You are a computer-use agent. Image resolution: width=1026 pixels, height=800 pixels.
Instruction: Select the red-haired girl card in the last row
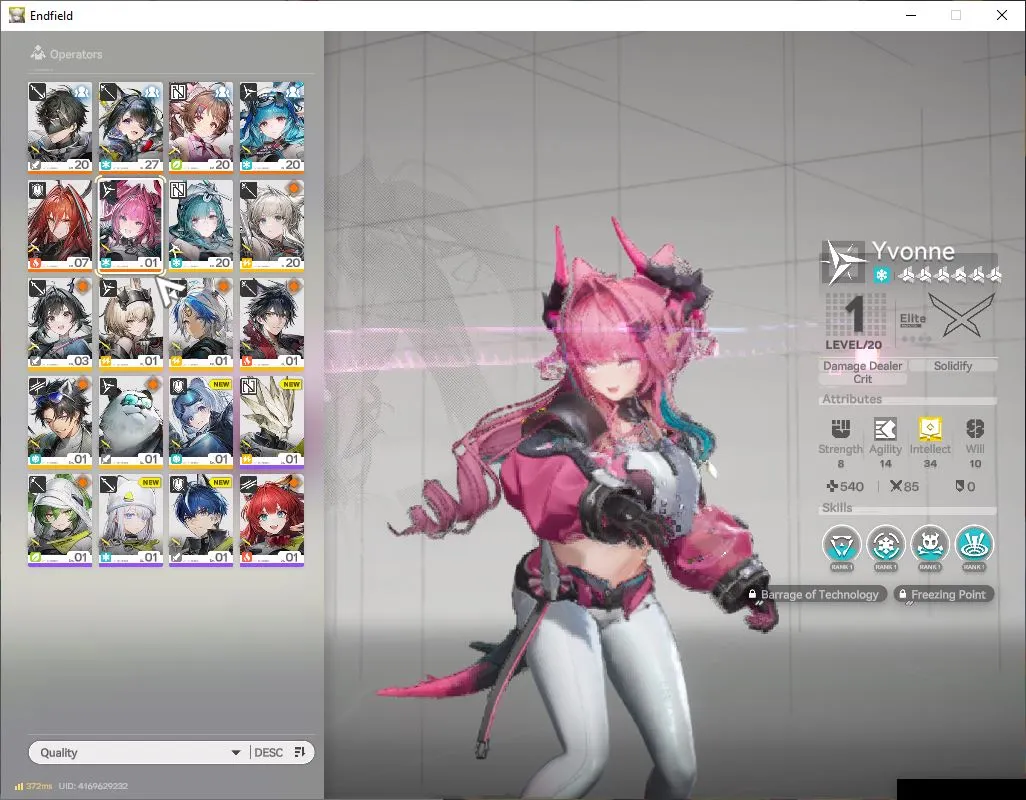[x=272, y=520]
